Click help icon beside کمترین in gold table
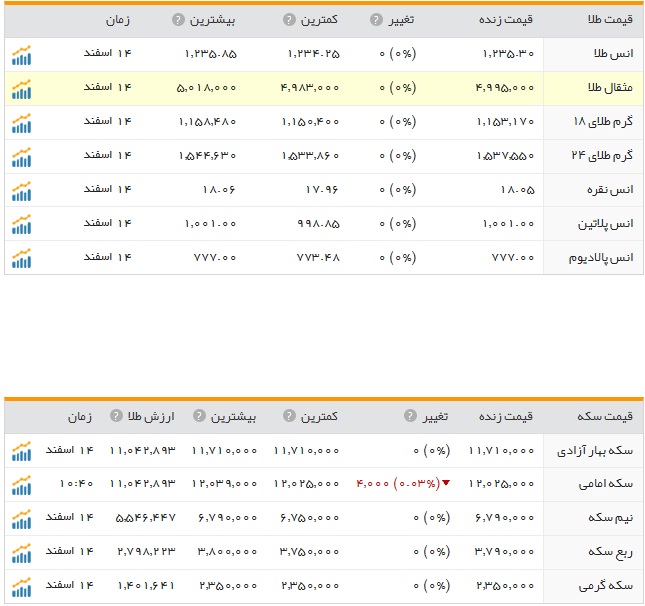645x606 pixels. tap(289, 19)
